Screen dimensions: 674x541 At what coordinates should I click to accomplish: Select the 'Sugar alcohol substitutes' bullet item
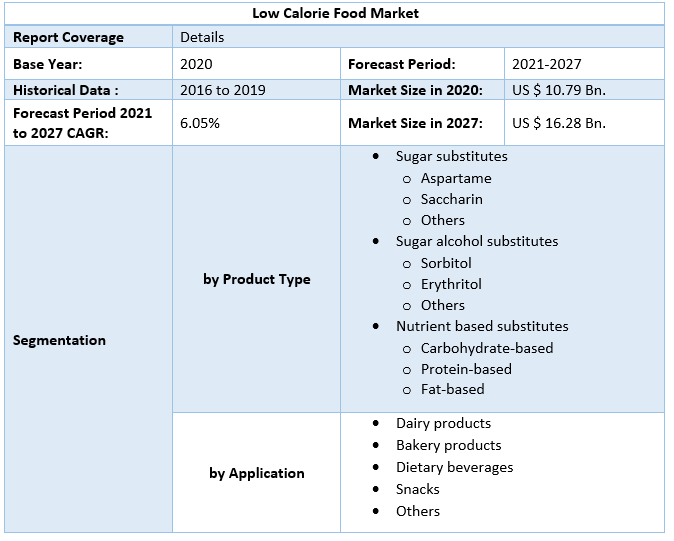coord(477,241)
